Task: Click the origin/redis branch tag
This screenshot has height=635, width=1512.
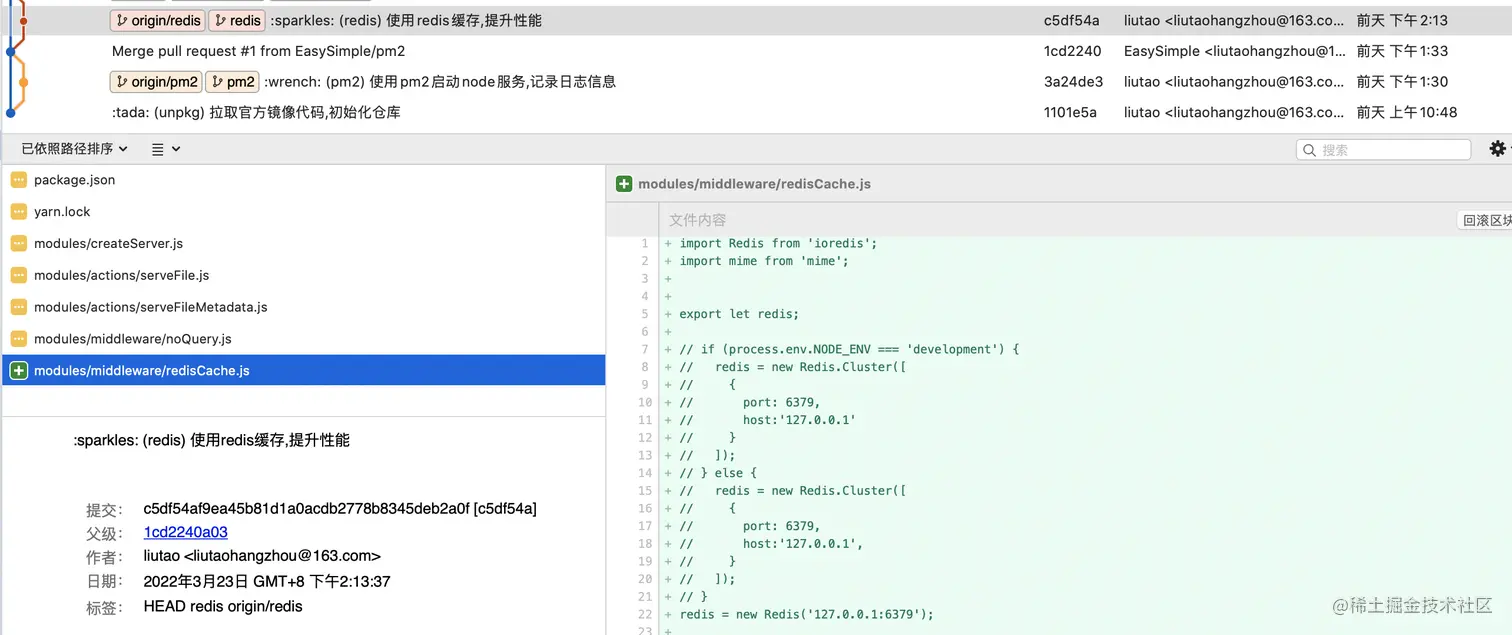Action: pyautogui.click(x=157, y=20)
